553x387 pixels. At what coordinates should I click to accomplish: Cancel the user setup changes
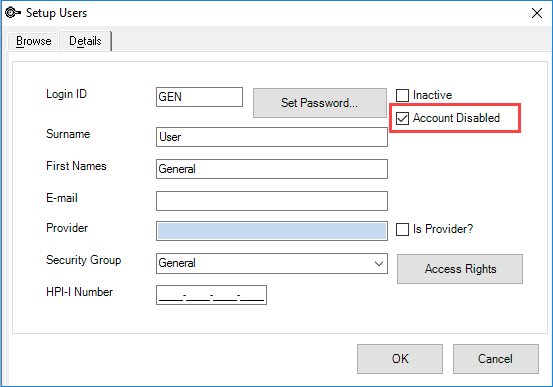(x=496, y=359)
